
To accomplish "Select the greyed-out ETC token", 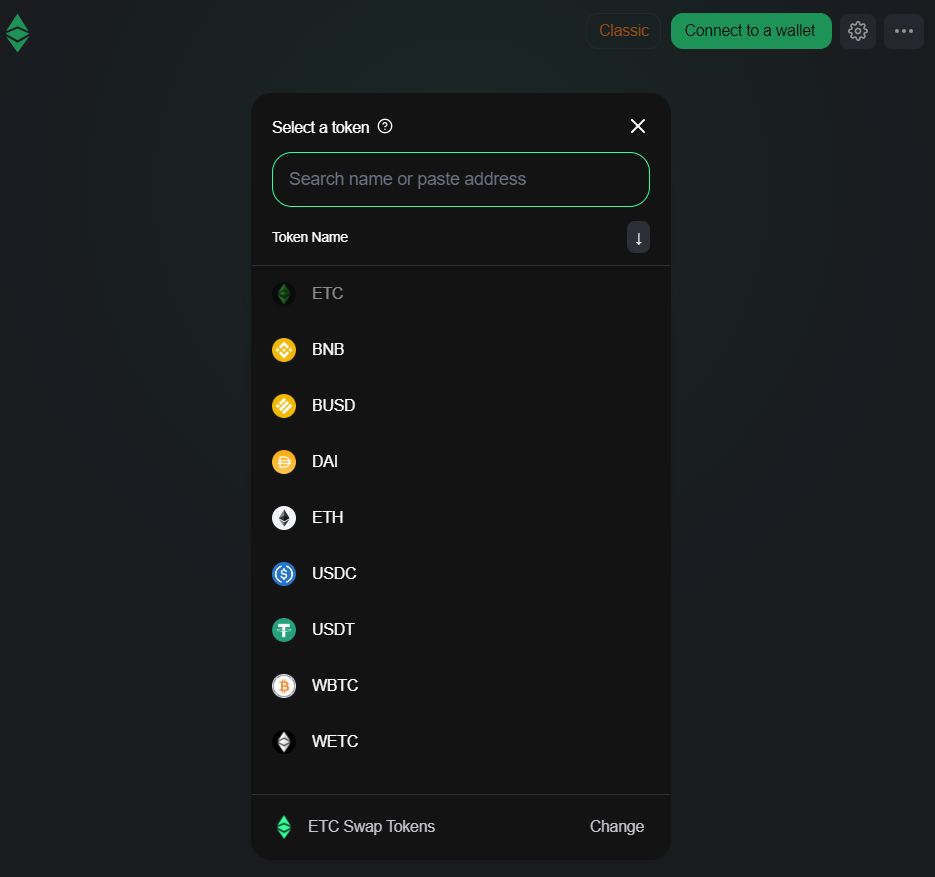I will 327,294.
